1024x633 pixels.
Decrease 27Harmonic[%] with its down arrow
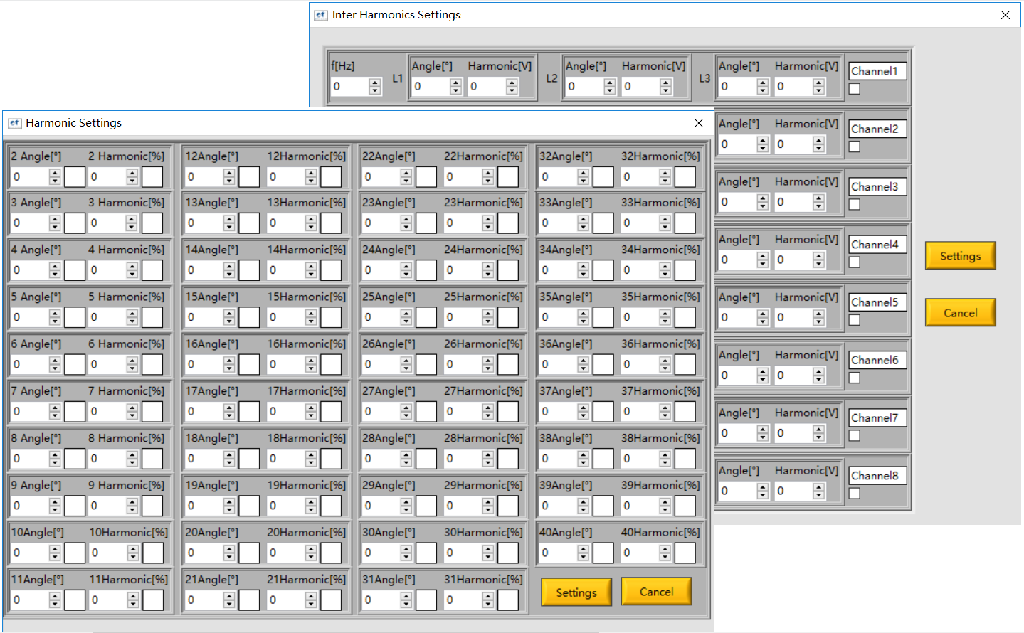click(x=488, y=415)
